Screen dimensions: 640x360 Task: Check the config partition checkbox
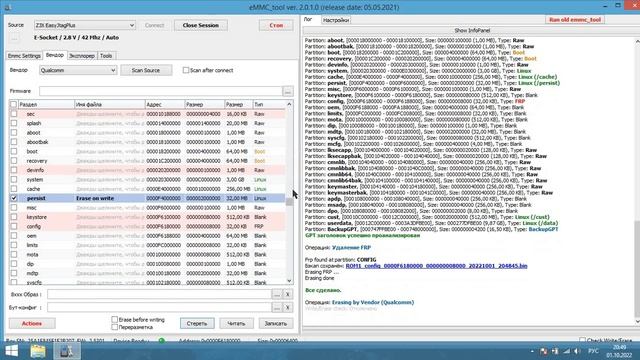click(x=14, y=226)
